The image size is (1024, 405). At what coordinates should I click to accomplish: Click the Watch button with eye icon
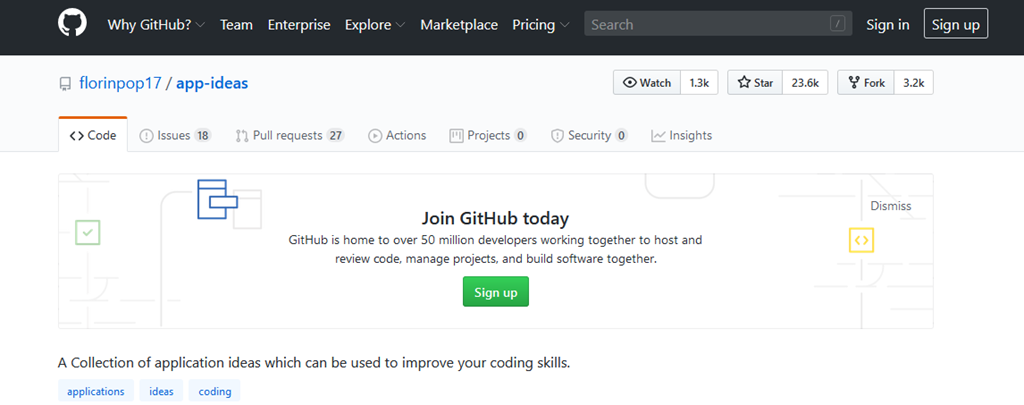tap(647, 83)
